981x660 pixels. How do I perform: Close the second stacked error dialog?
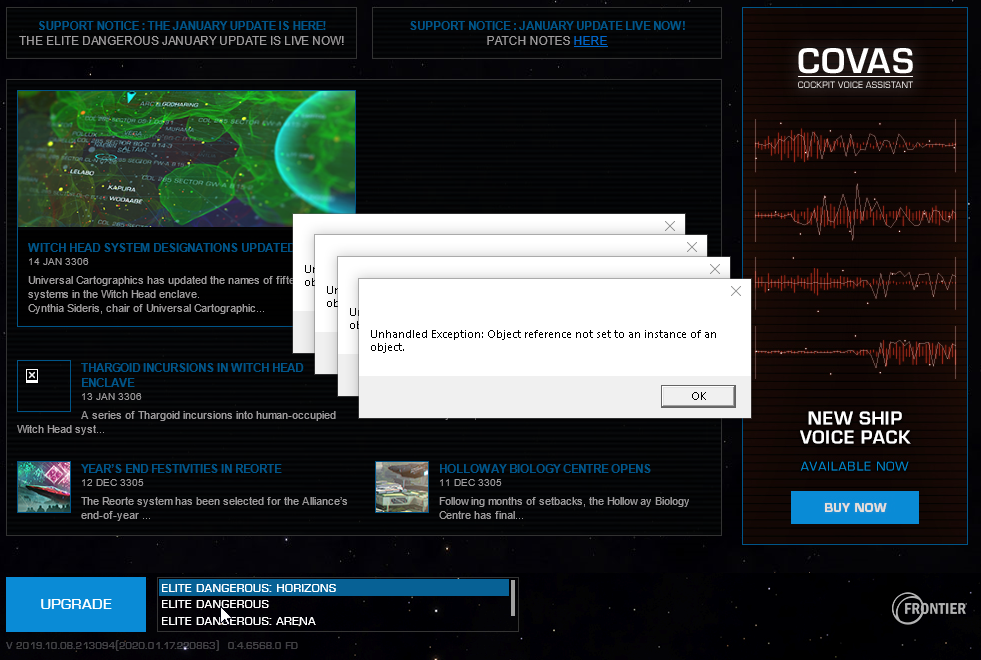click(714, 269)
